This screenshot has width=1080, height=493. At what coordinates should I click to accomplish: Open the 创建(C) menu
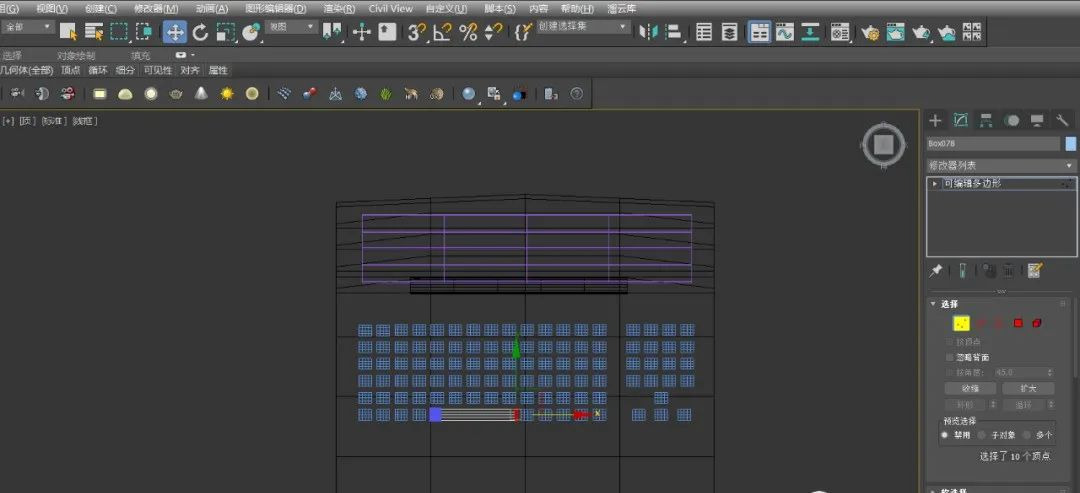(101, 9)
